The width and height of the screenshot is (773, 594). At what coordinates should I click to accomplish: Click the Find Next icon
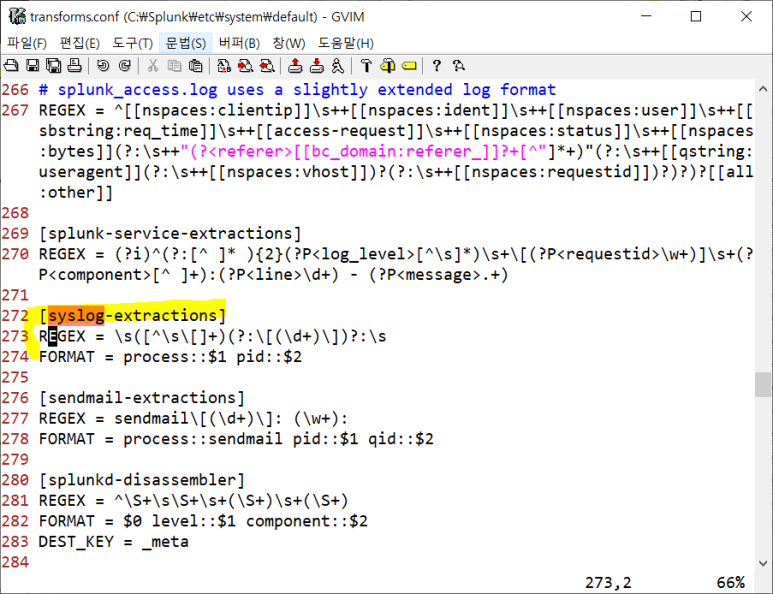tap(246, 66)
